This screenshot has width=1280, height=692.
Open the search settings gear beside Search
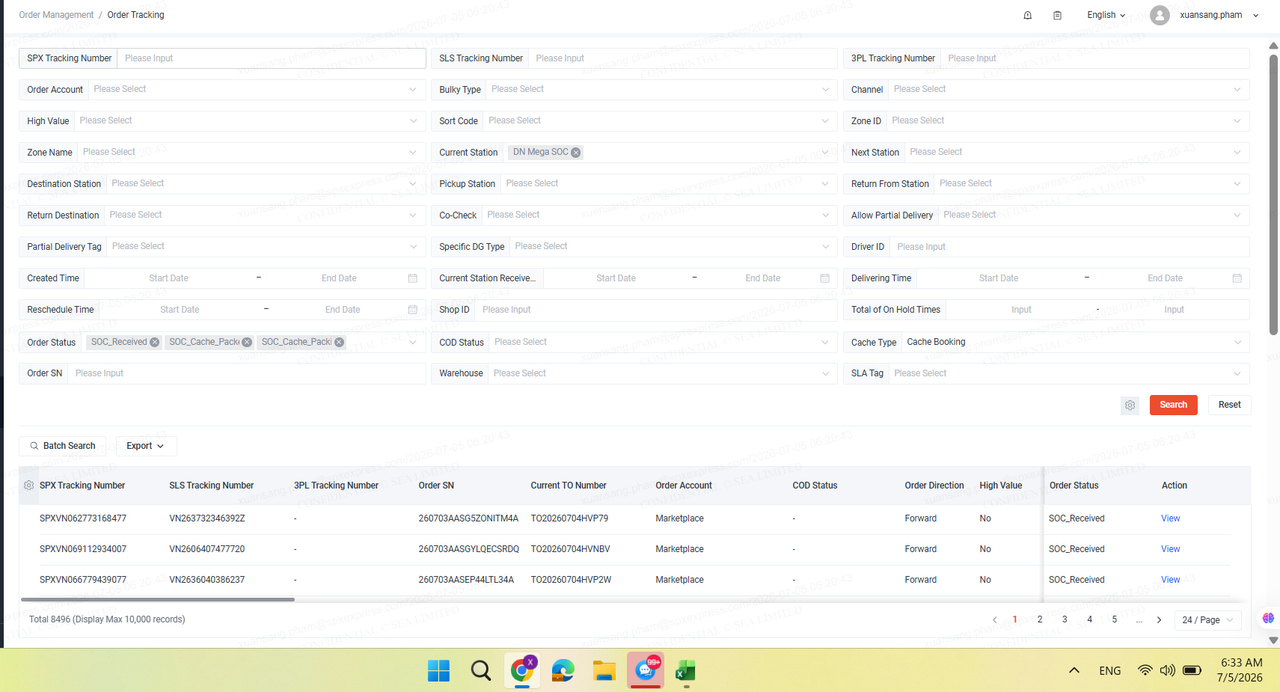tap(1130, 405)
